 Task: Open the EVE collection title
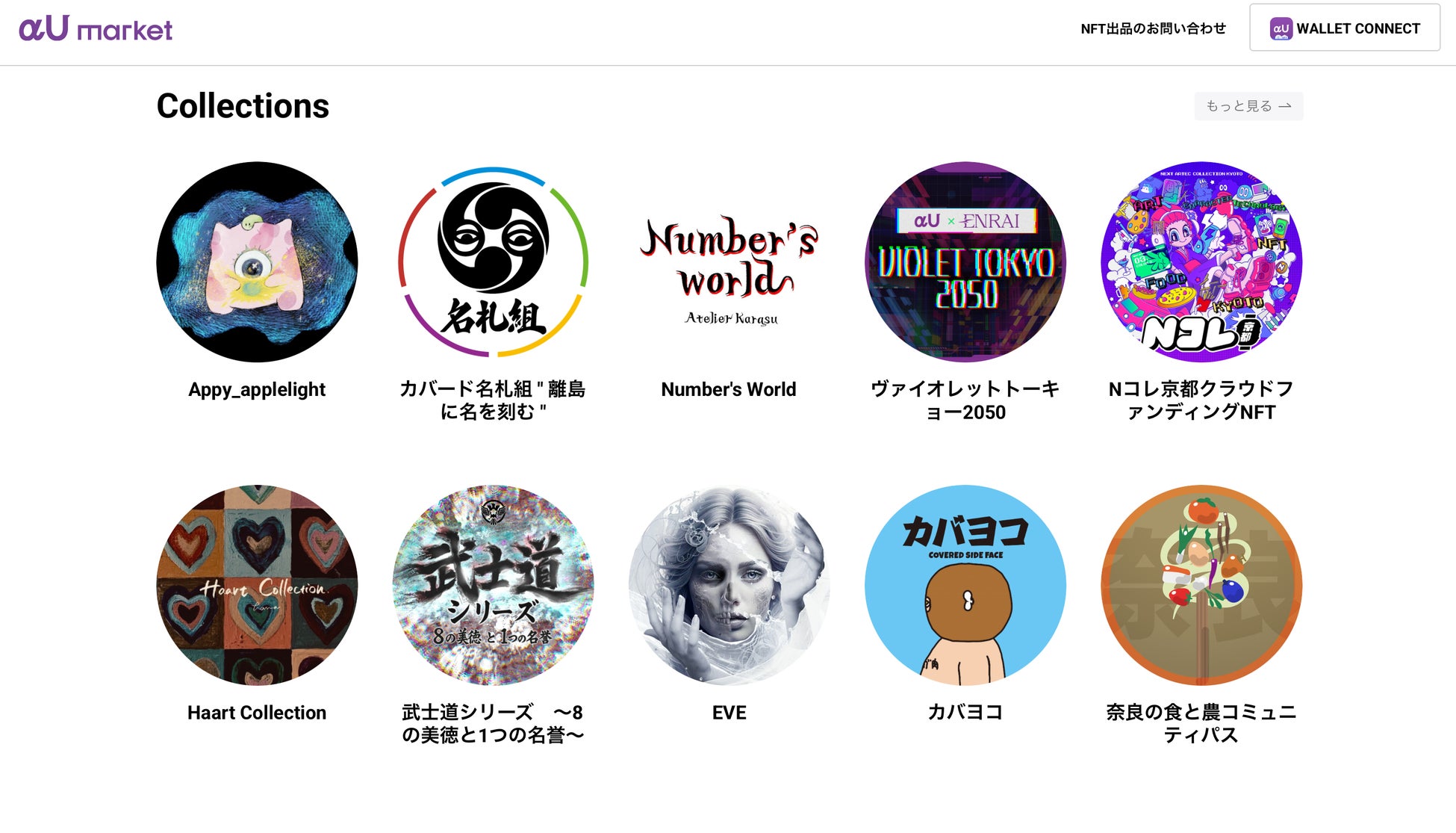tap(729, 713)
